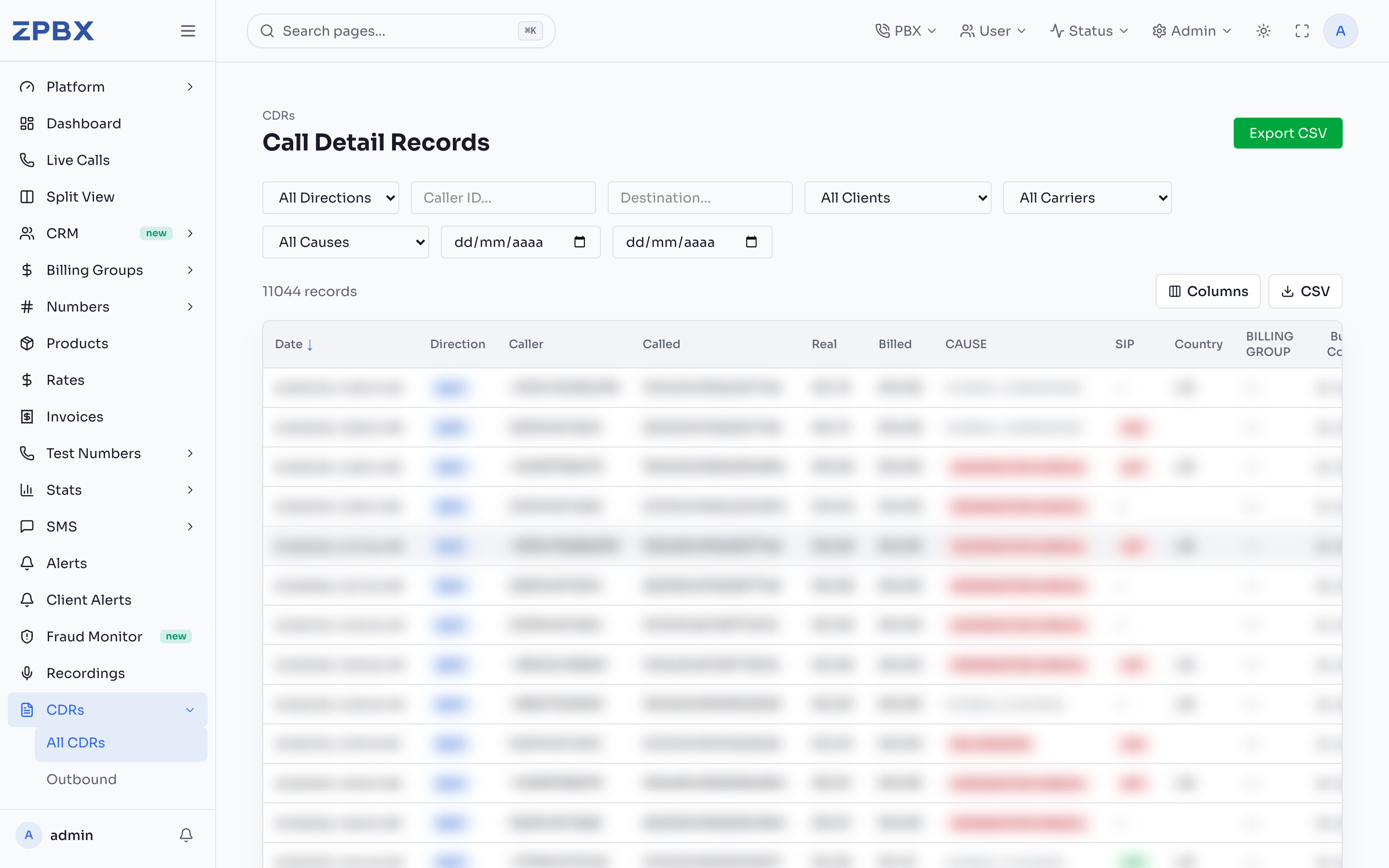The width and height of the screenshot is (1389, 868).
Task: Open Status top menu
Action: click(1089, 30)
